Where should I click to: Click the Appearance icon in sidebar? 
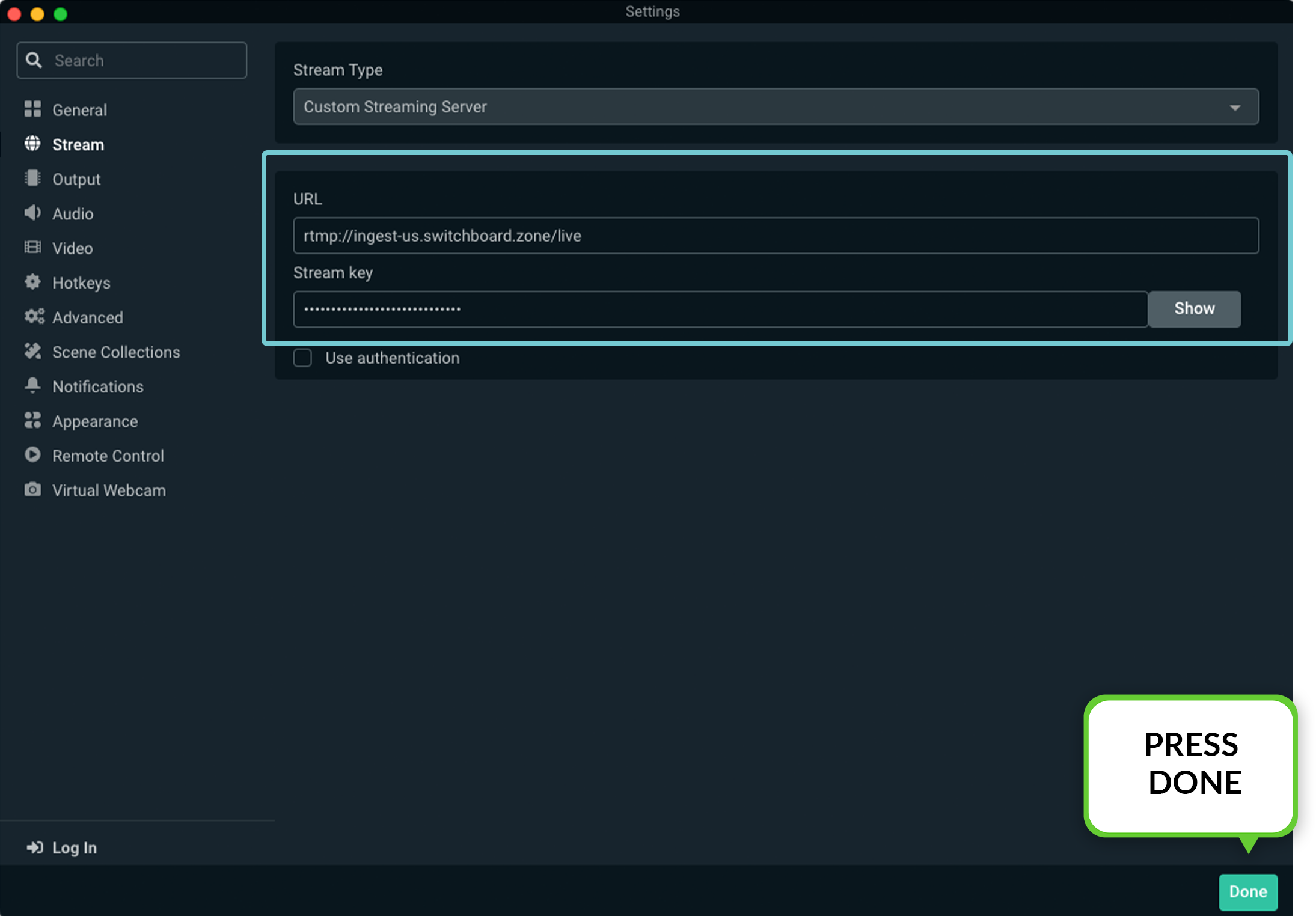[32, 420]
